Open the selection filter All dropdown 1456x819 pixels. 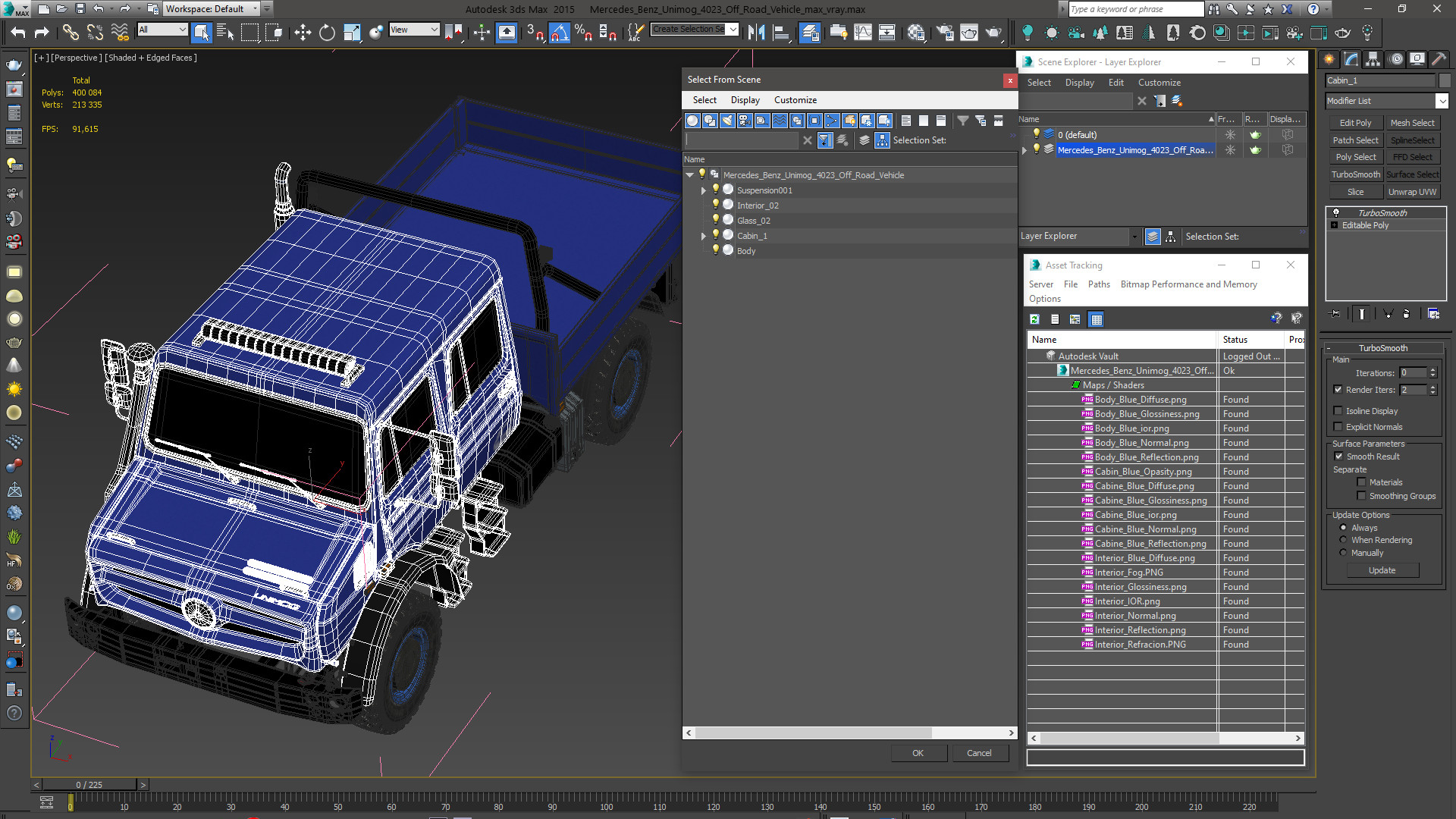click(x=162, y=30)
